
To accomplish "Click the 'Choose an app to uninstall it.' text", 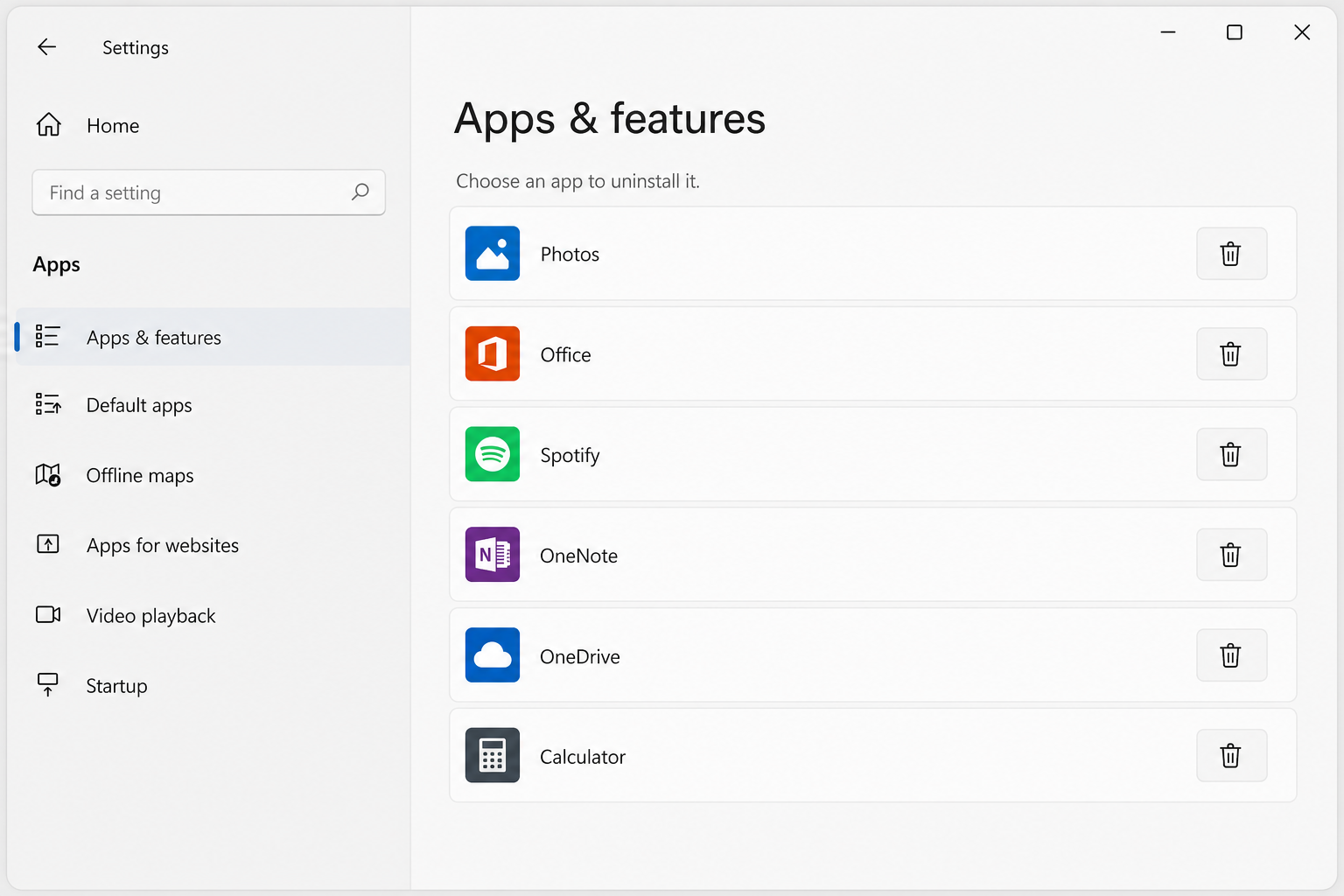I will (577, 181).
